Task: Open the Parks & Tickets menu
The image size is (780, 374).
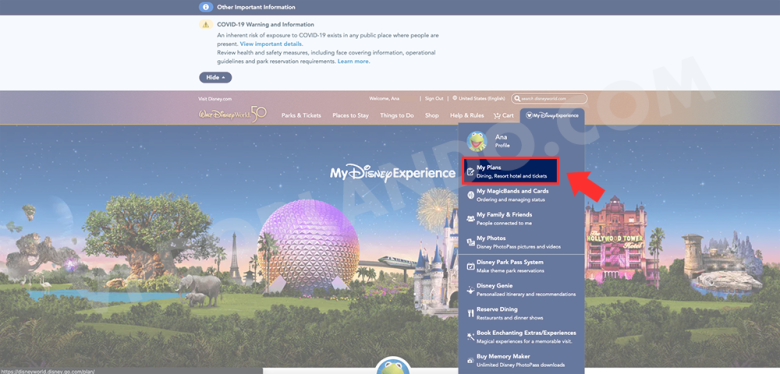Action: point(301,115)
